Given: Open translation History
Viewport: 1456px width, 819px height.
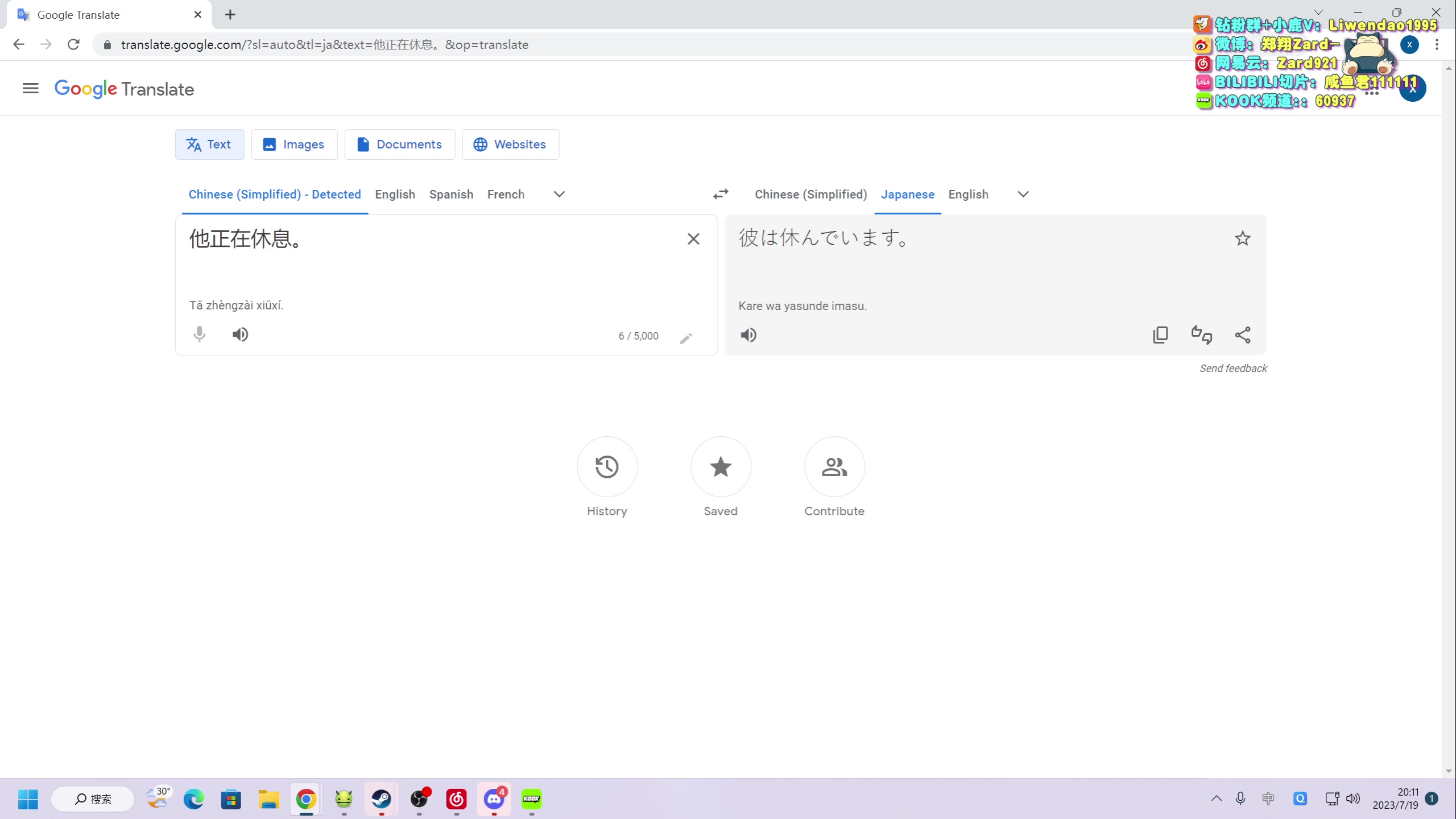Looking at the screenshot, I should (607, 467).
